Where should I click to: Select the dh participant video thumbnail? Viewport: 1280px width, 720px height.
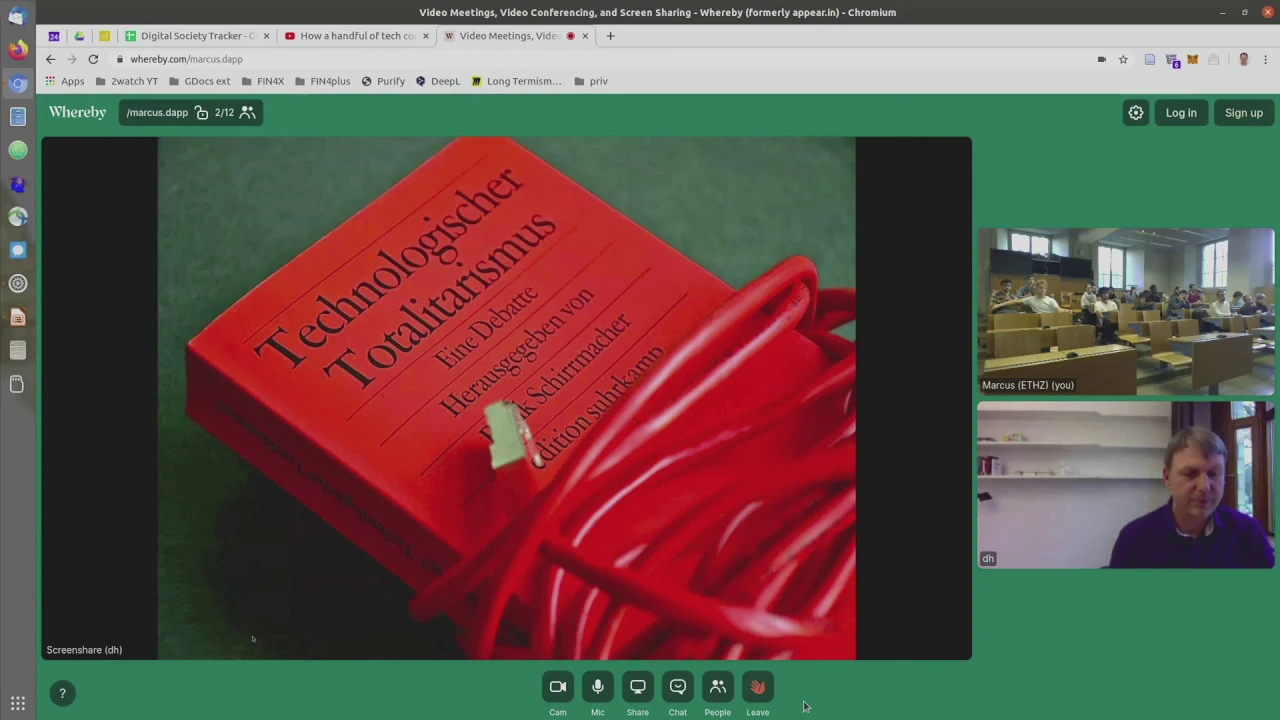click(x=1126, y=485)
